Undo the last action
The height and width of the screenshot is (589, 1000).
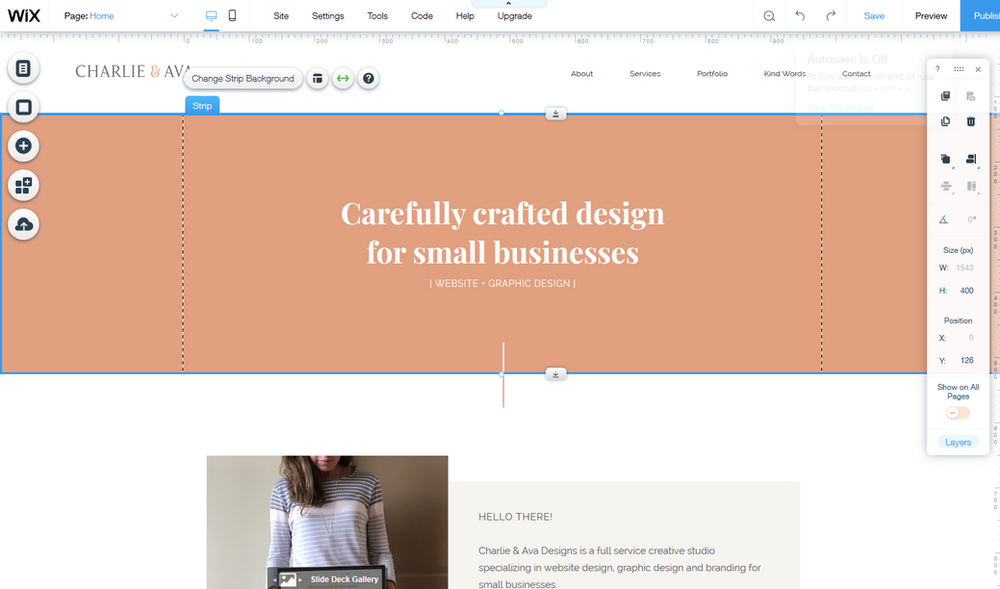(798, 16)
